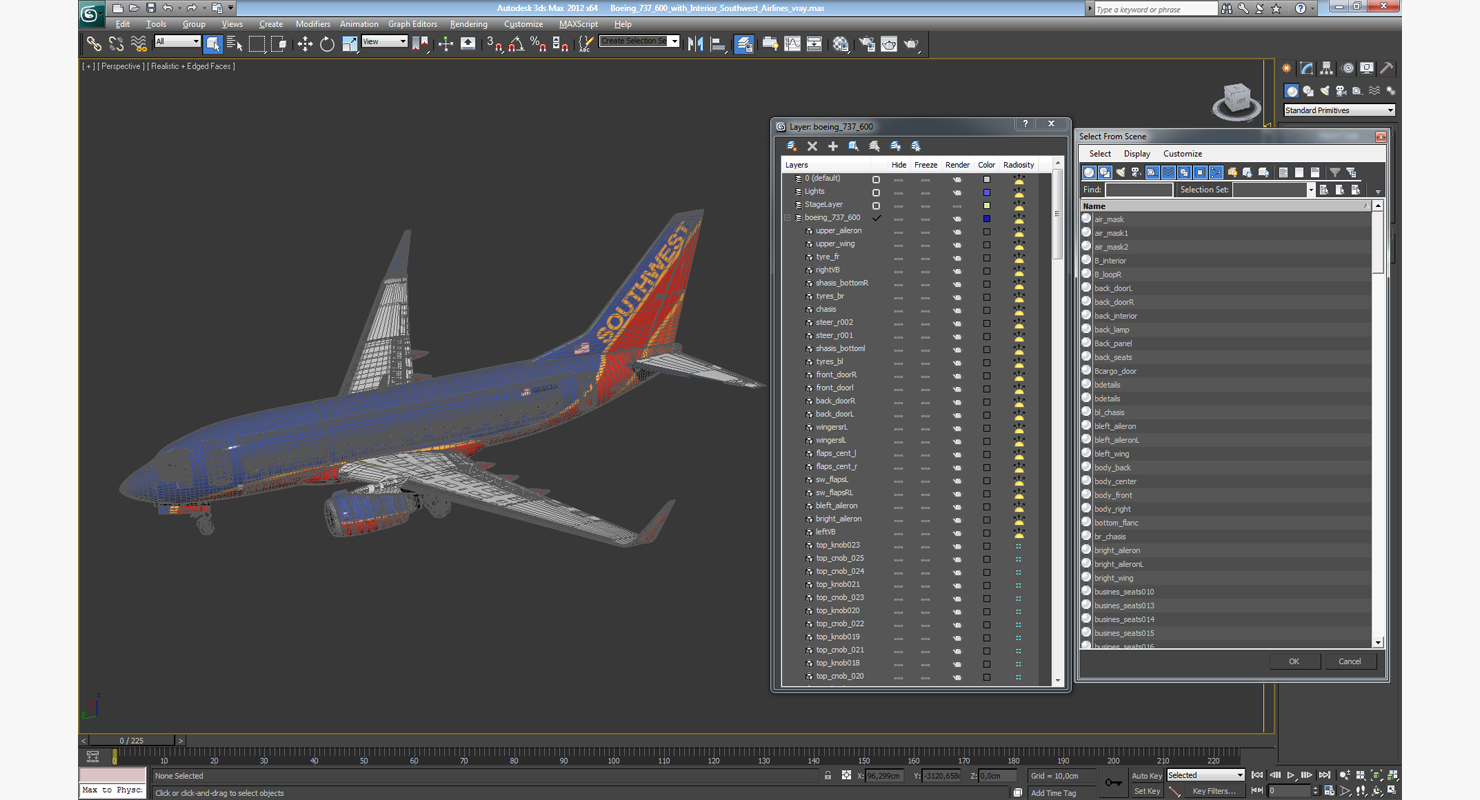Click the Realistic + Edged Faces viewport label
The height and width of the screenshot is (800, 1480).
[192, 66]
